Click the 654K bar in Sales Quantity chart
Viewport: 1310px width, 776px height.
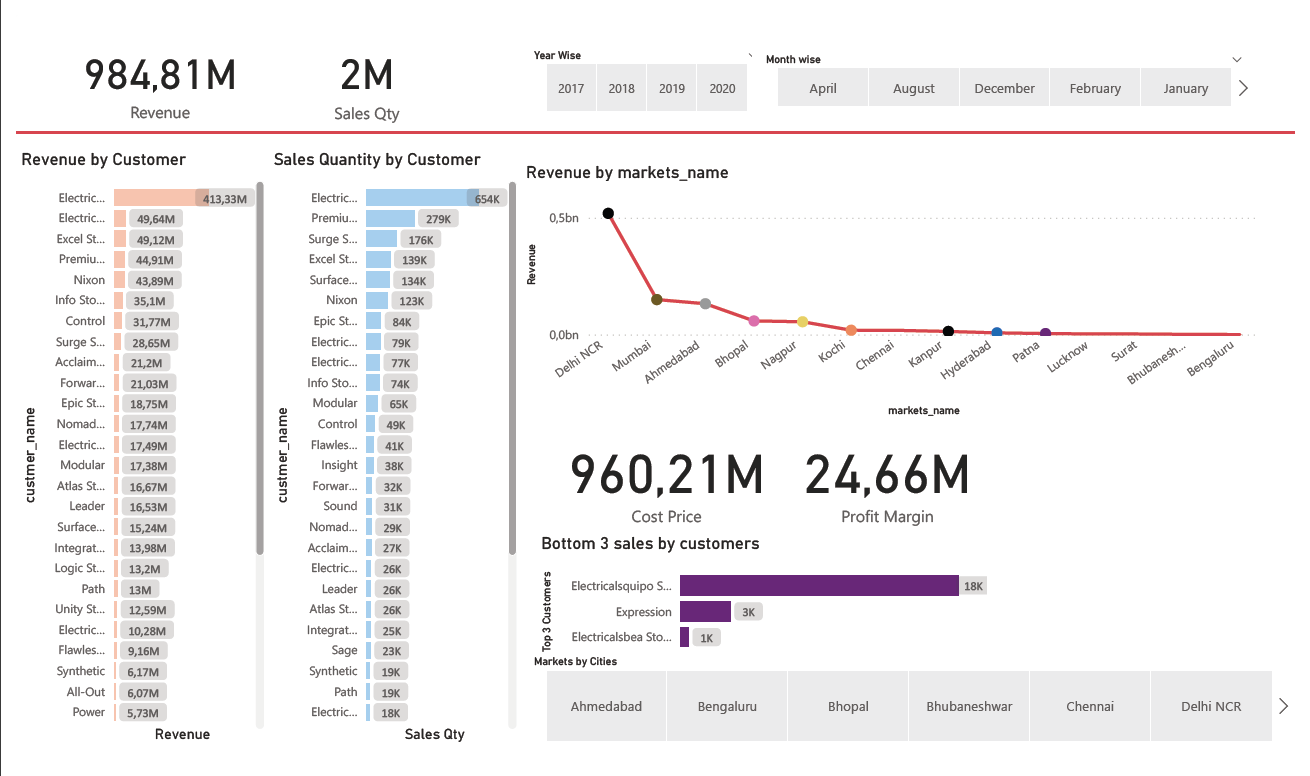click(420, 197)
